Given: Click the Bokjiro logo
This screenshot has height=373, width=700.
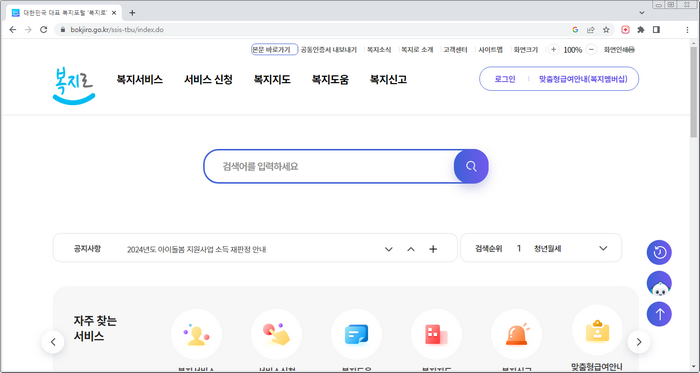Looking at the screenshot, I should coord(74,86).
